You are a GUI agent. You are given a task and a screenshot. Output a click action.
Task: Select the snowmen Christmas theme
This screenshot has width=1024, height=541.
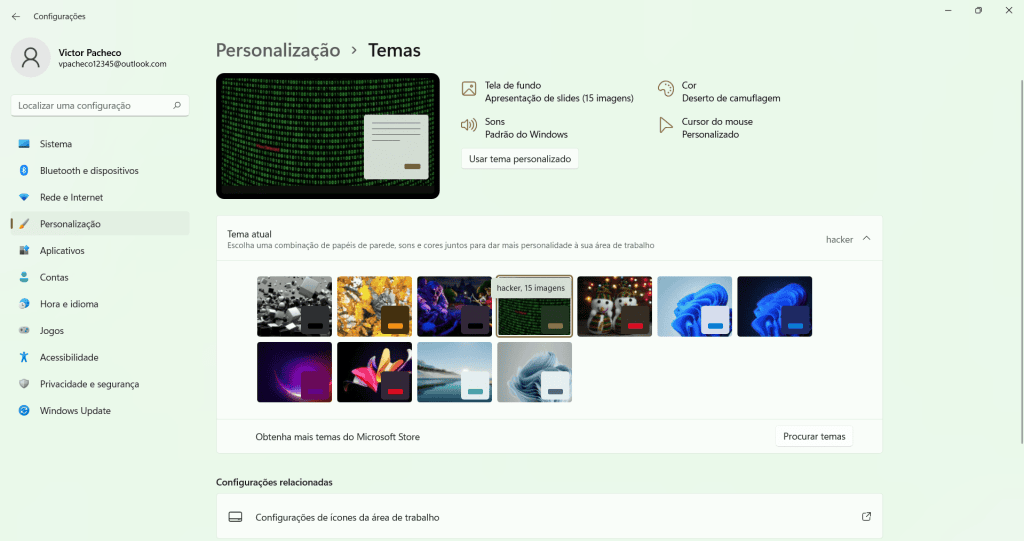[x=615, y=306]
